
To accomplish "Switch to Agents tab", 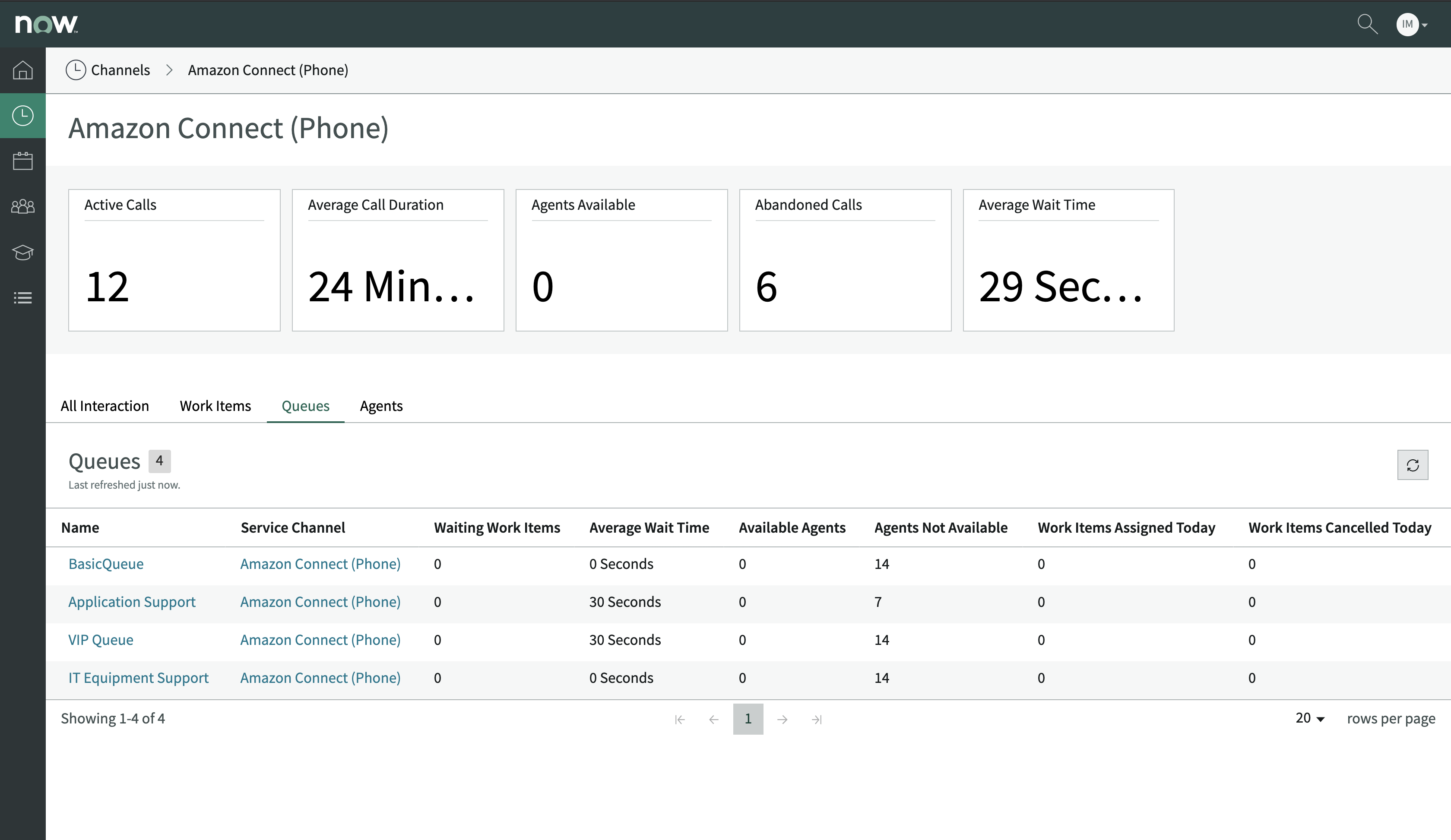I will coord(381,406).
